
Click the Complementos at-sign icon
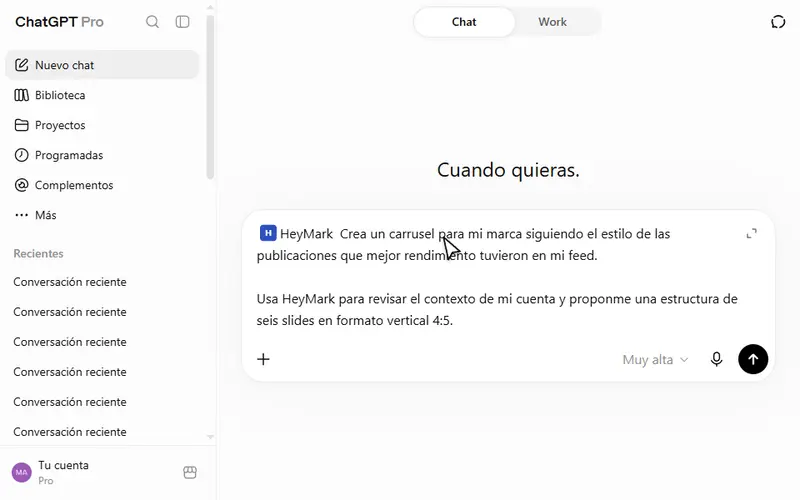[x=21, y=185]
